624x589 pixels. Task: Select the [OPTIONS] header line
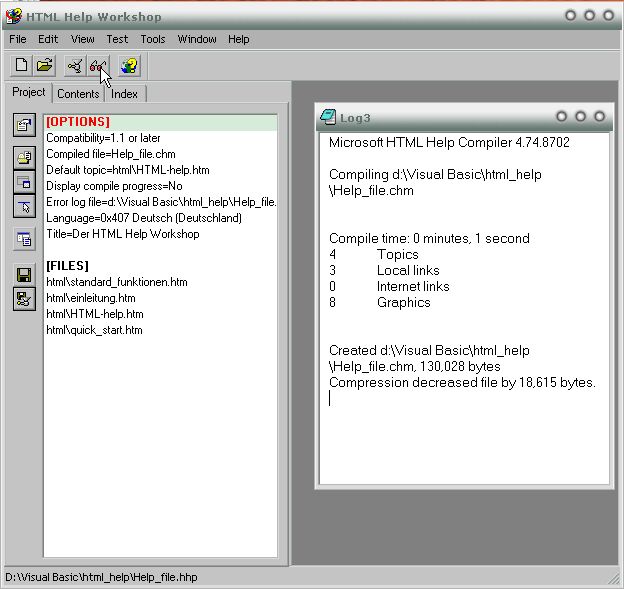[78, 122]
